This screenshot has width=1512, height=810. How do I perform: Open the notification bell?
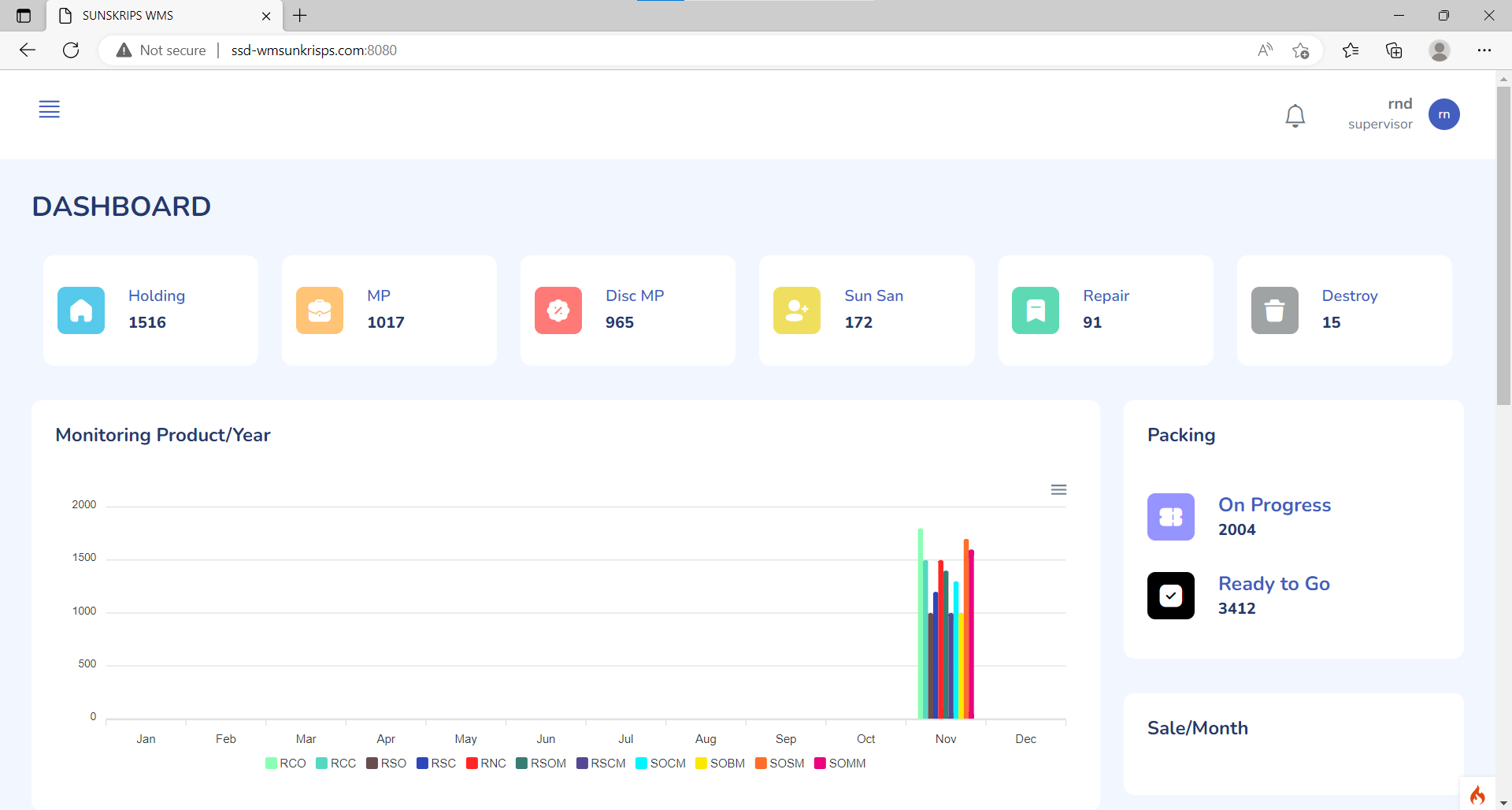pos(1295,115)
